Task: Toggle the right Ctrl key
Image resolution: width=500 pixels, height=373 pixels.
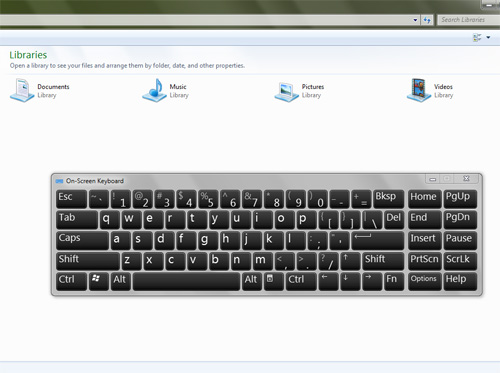Action: [x=301, y=281]
